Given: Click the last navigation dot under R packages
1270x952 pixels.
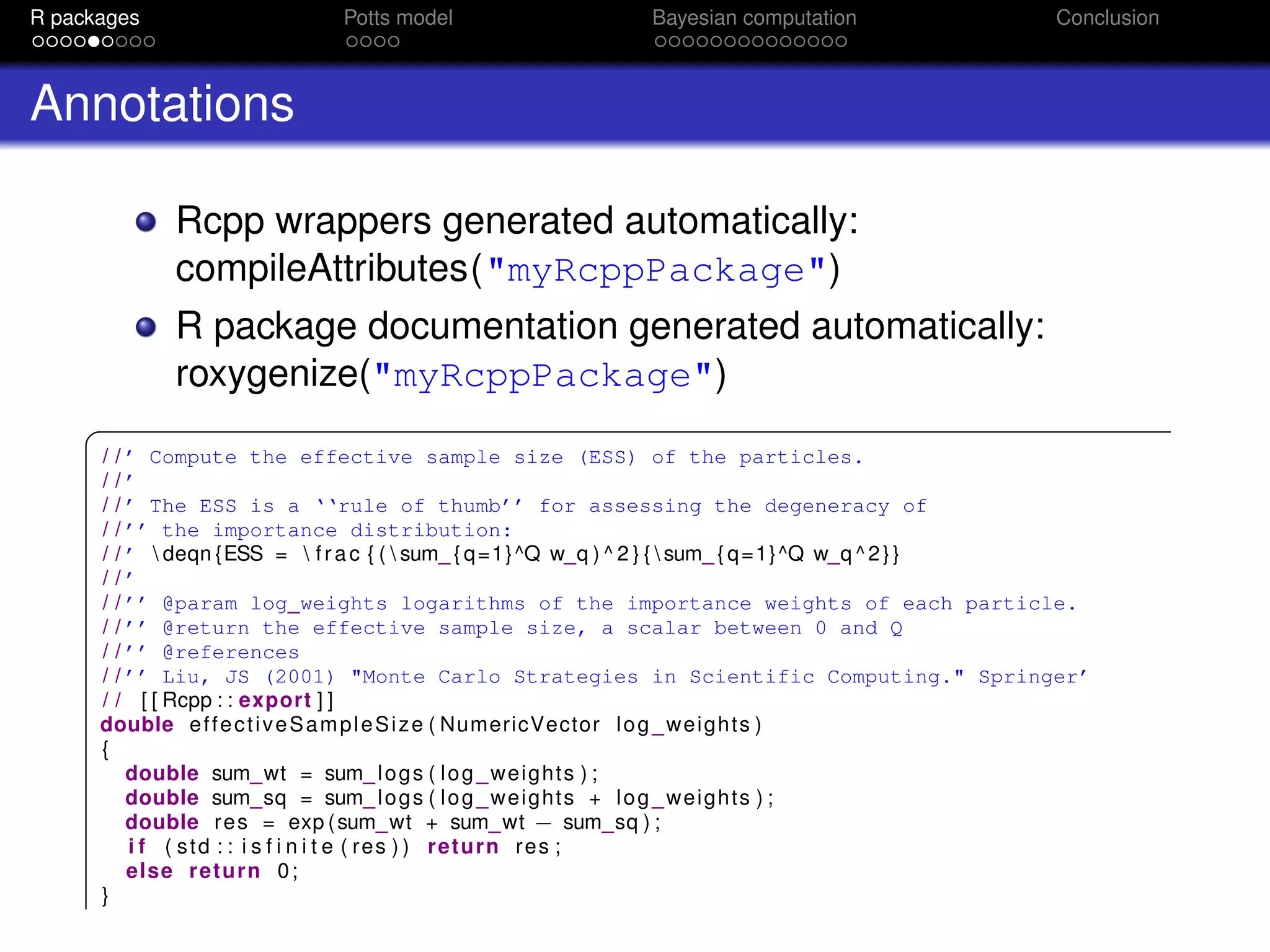Looking at the screenshot, I should [x=149, y=42].
